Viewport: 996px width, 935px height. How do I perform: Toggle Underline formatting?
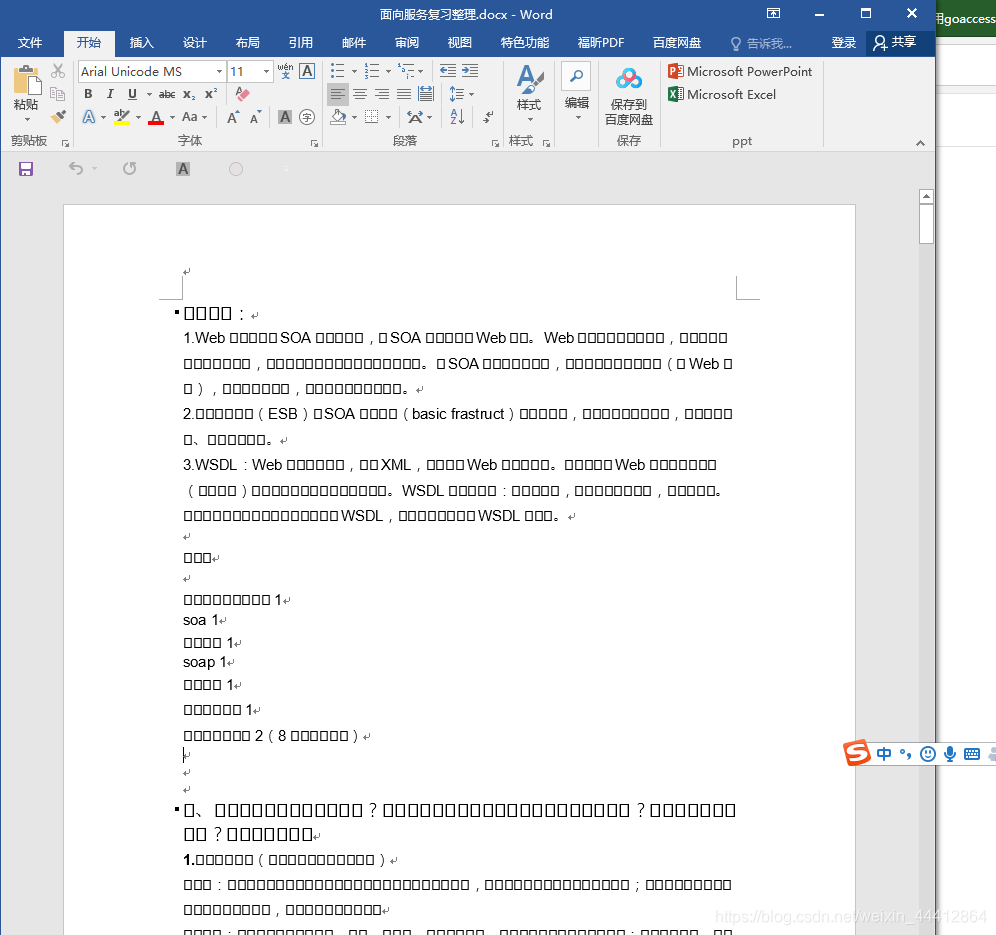(132, 94)
